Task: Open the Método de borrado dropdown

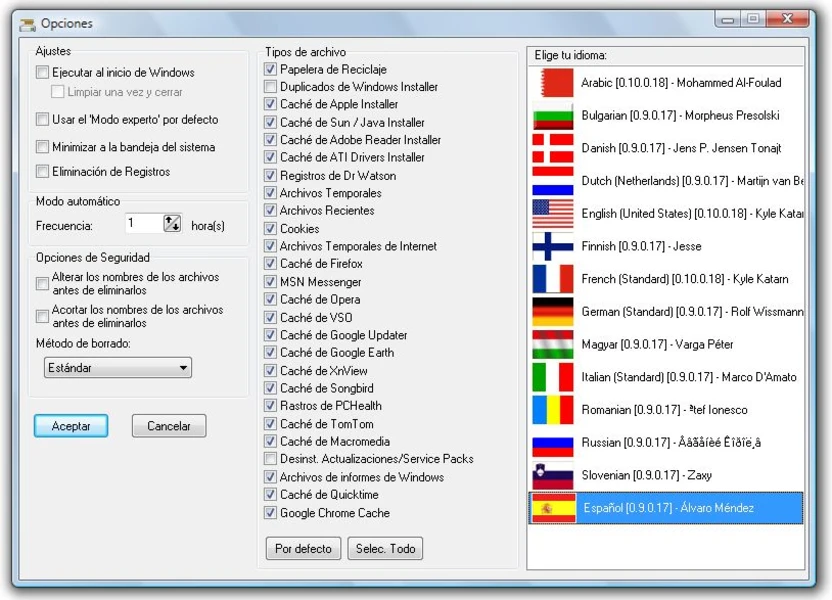Action: pyautogui.click(x=186, y=367)
